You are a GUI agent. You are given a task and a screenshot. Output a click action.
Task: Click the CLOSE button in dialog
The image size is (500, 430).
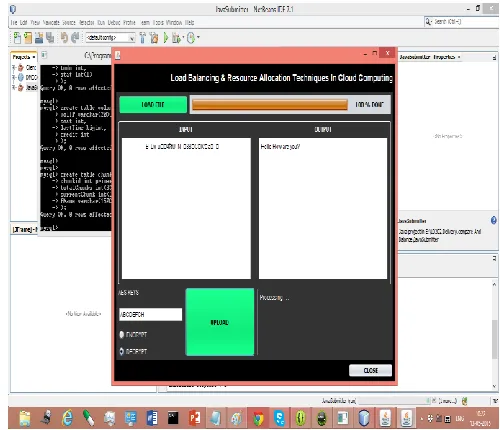(370, 370)
